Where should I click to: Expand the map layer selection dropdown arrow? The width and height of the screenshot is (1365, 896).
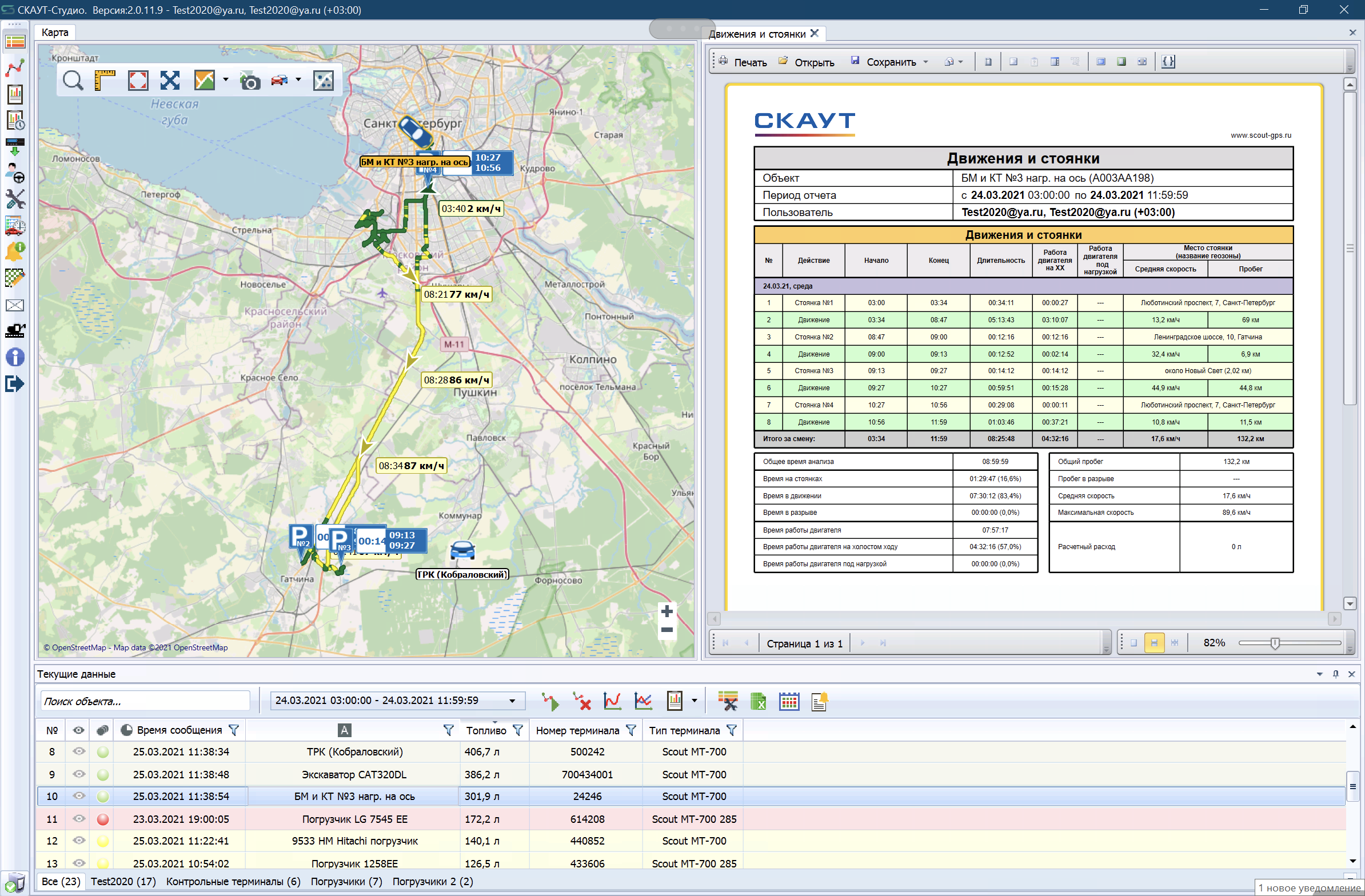tap(226, 79)
